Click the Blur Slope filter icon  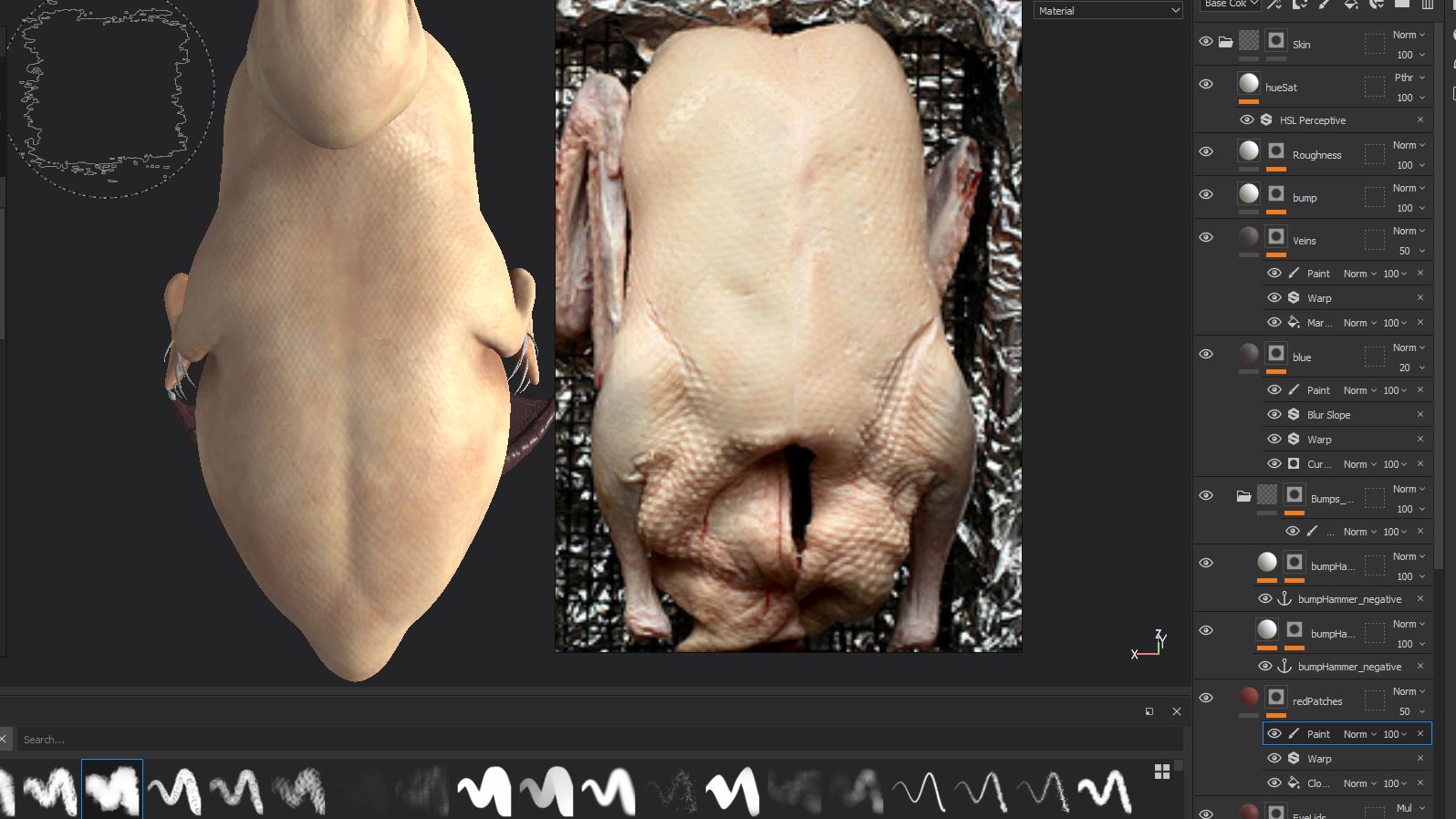[1294, 414]
